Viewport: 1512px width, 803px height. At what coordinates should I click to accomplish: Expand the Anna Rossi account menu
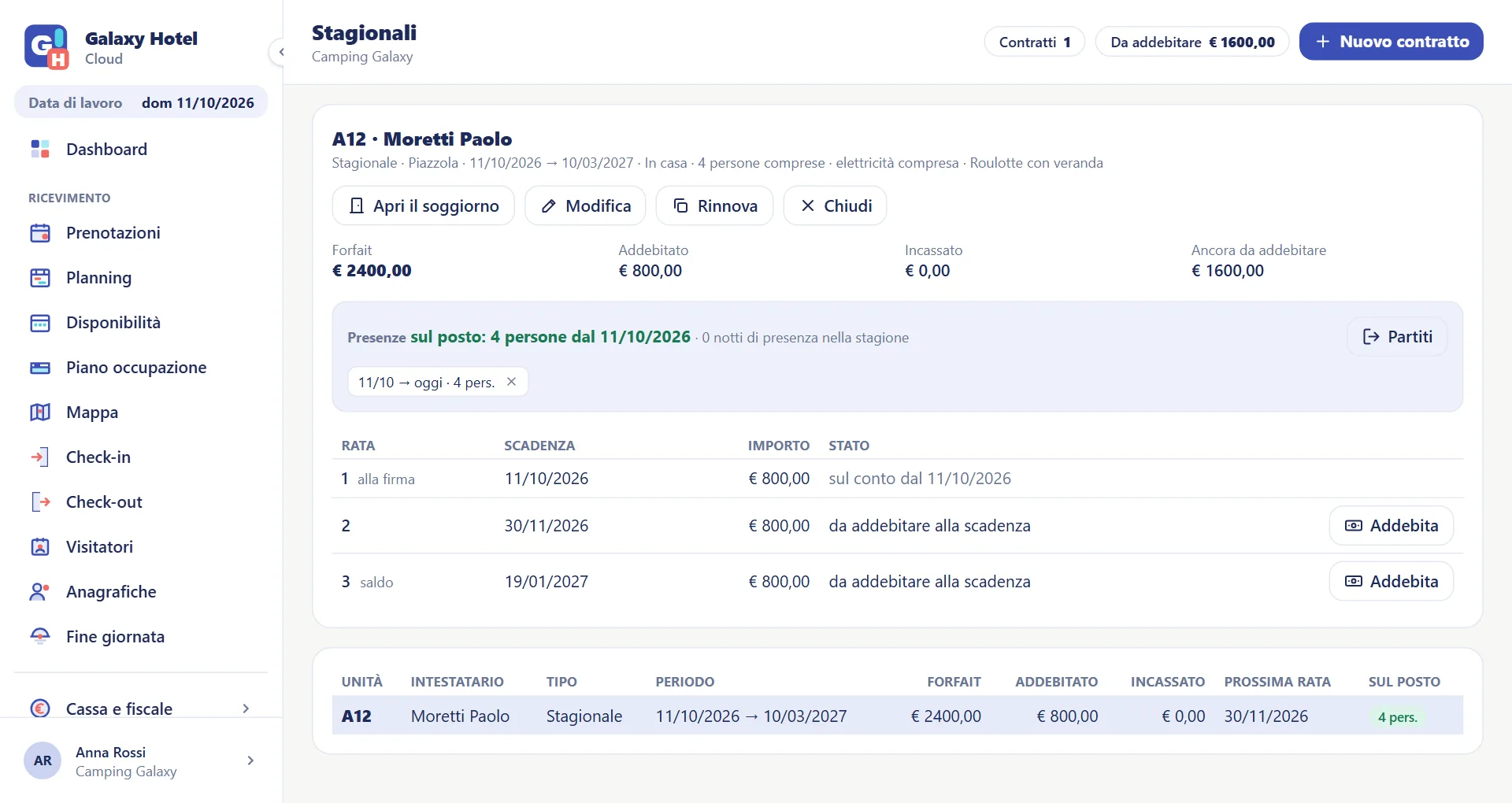click(250, 760)
